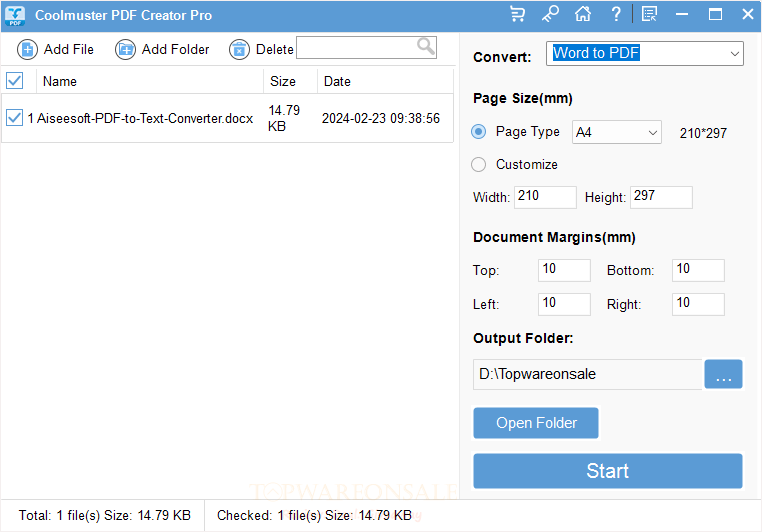Open the shopping cart purchase icon
The height and width of the screenshot is (532, 762).
pyautogui.click(x=518, y=14)
